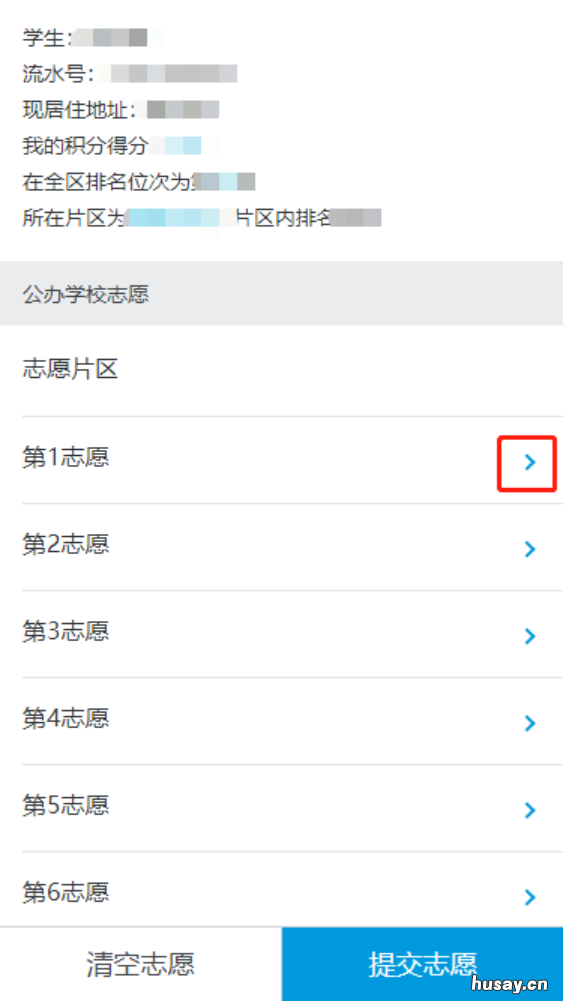Viewport: 563px width, 1001px height.
Task: Submit with the 提交志愿 button
Action: pos(422,964)
